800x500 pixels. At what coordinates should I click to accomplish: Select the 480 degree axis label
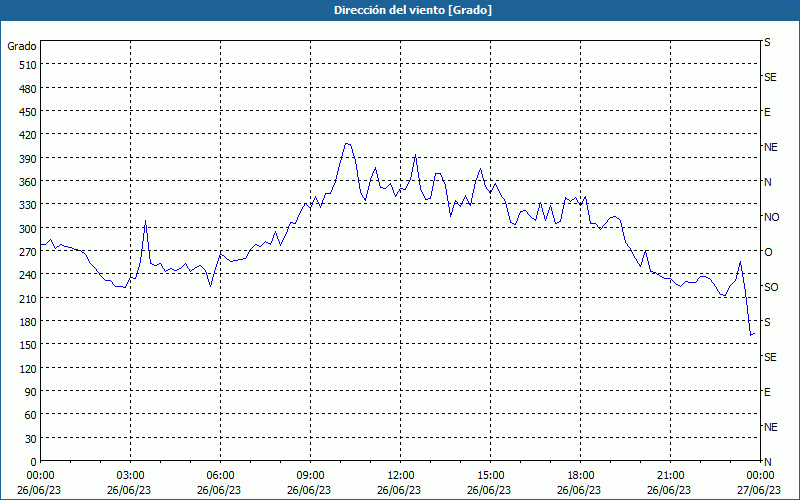(29, 89)
